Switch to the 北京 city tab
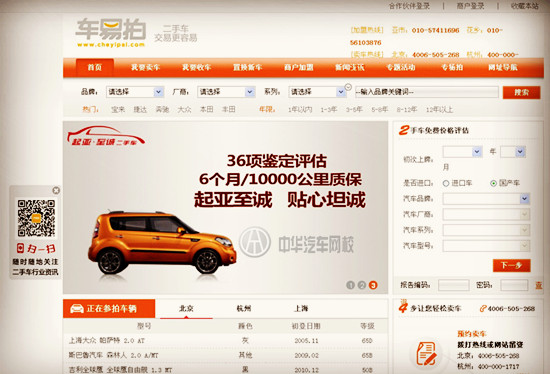 pos(186,309)
